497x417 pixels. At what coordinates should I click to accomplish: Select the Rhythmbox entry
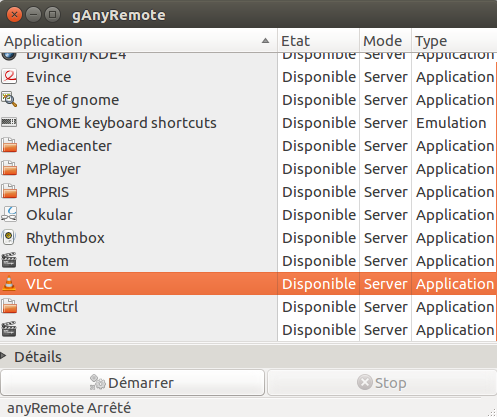point(65,238)
